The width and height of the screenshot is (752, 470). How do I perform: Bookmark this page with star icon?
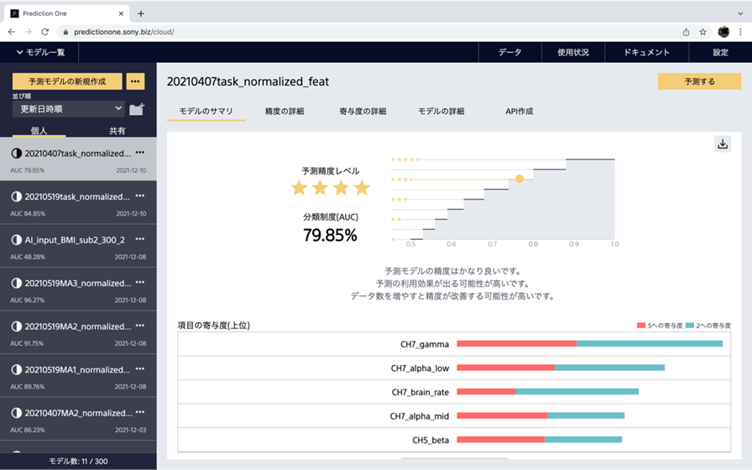[x=703, y=32]
